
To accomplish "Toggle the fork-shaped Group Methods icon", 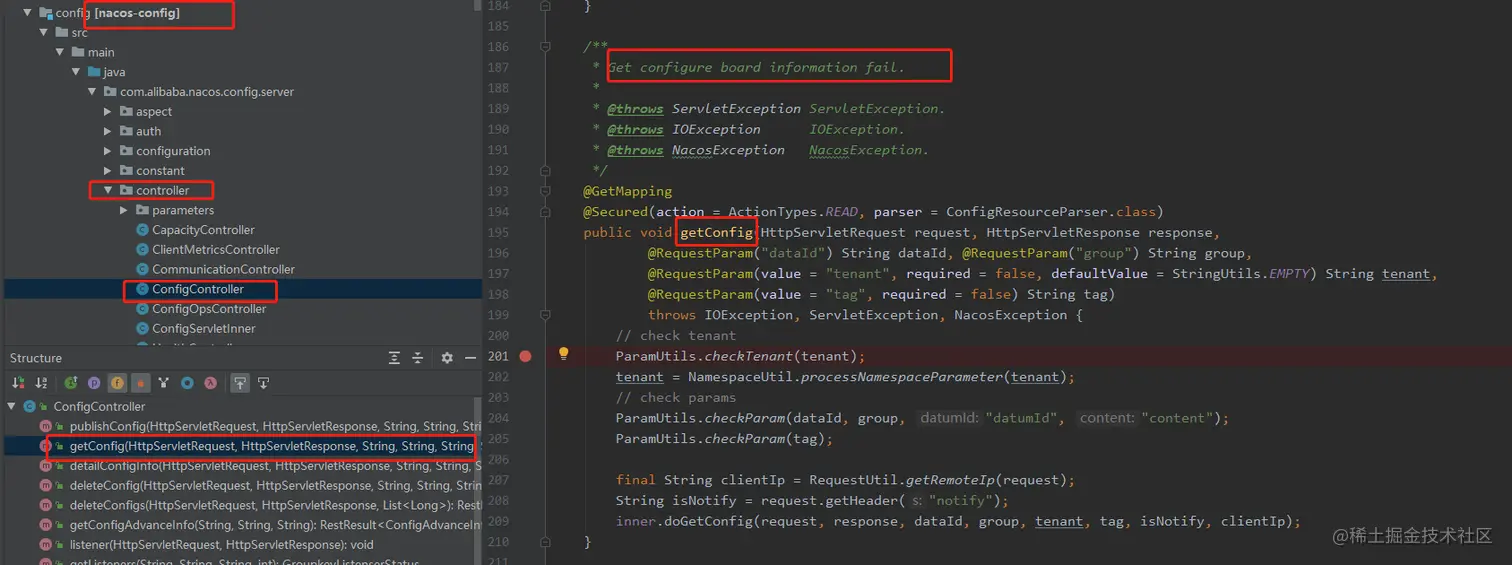I will pyautogui.click(x=164, y=383).
